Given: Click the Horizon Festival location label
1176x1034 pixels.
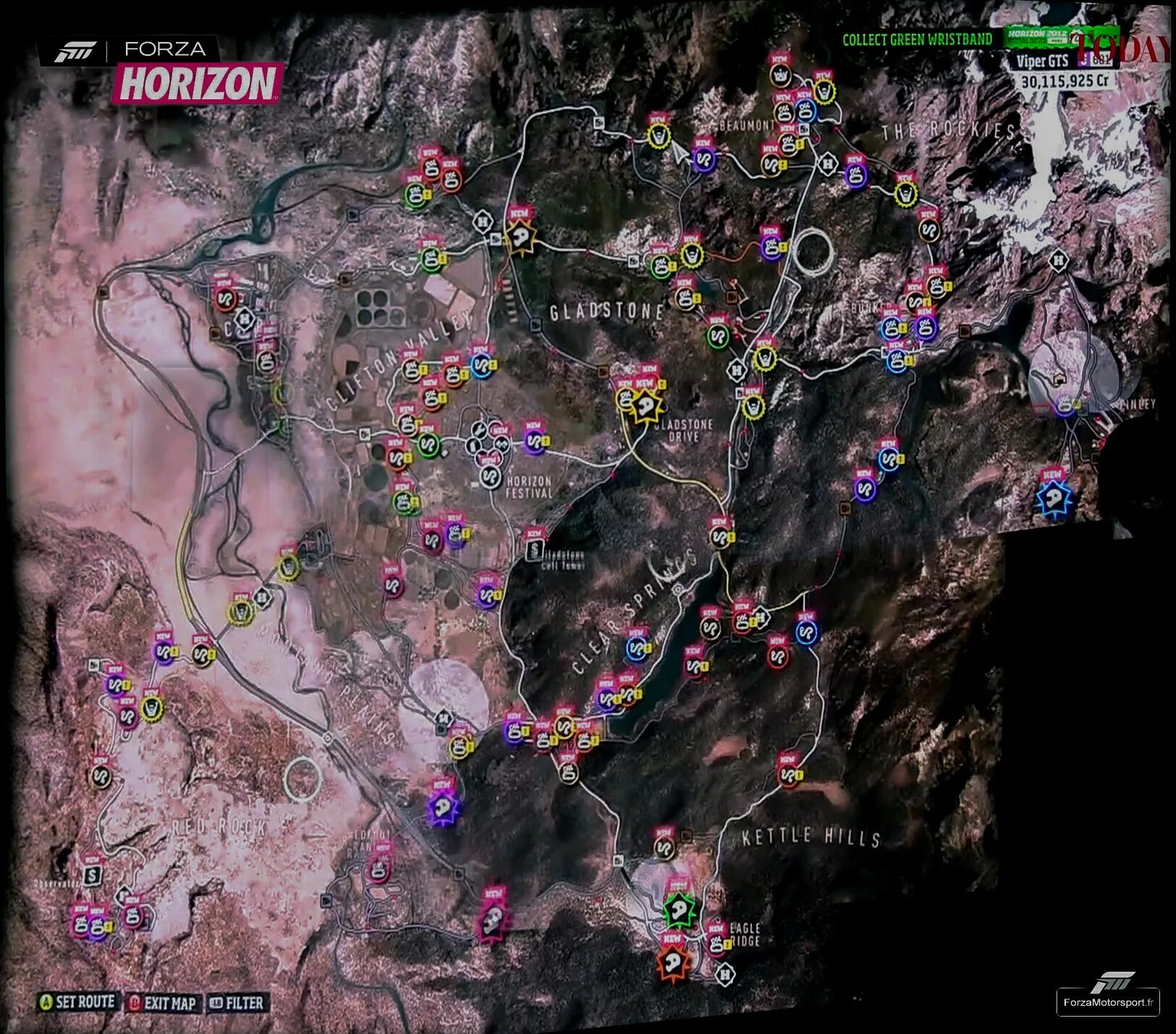Looking at the screenshot, I should pyautogui.click(x=529, y=487).
